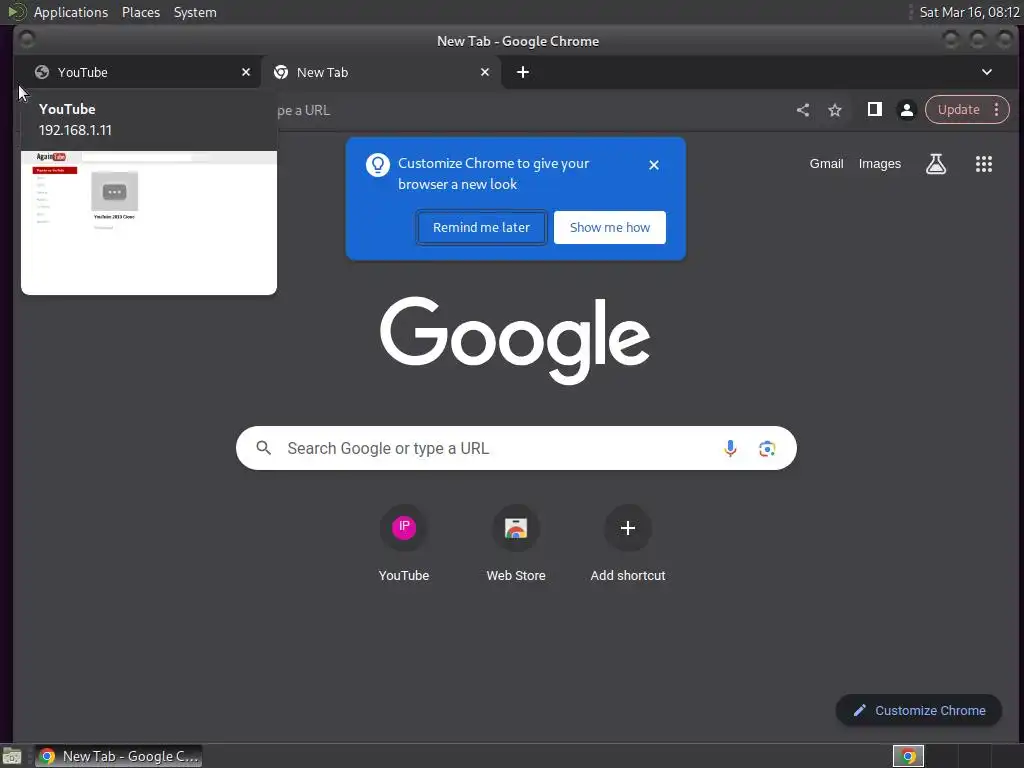Open the YouTube shortcut tile
This screenshot has width=1024, height=768.
[x=404, y=543]
